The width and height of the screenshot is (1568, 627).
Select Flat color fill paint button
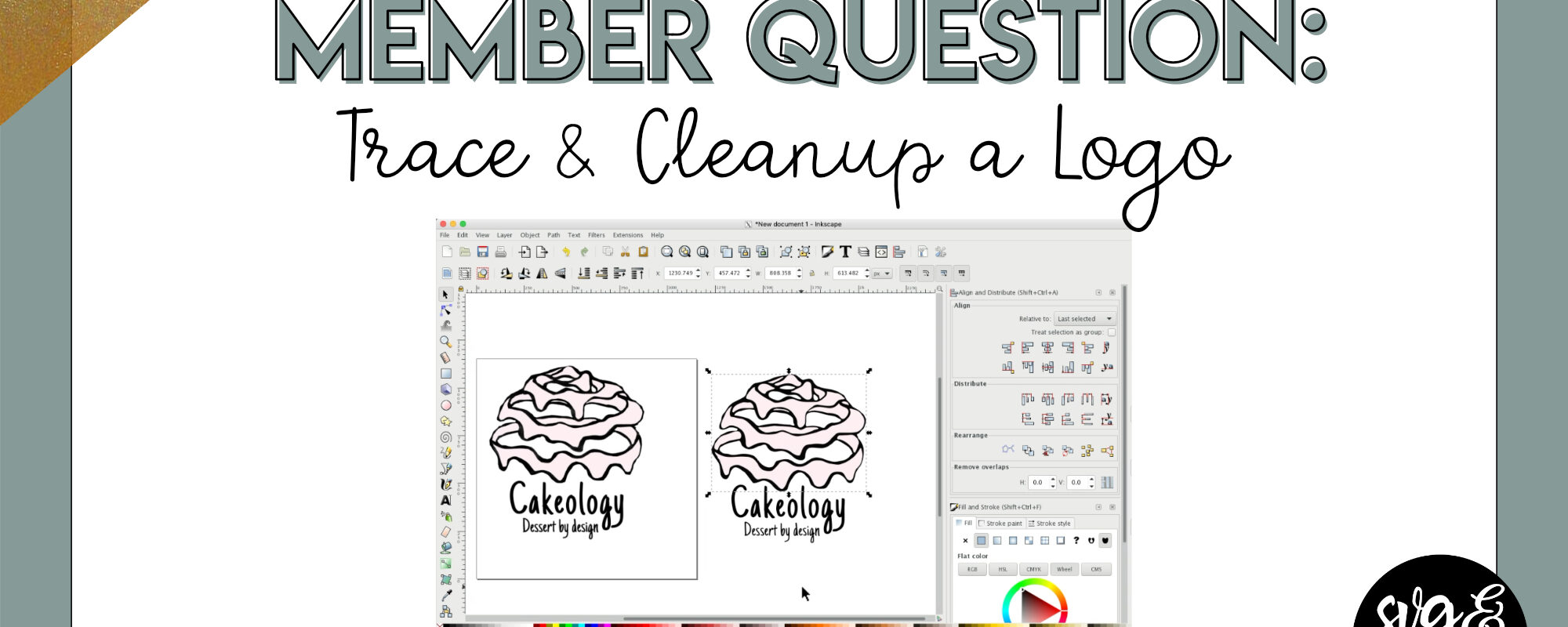(x=981, y=540)
